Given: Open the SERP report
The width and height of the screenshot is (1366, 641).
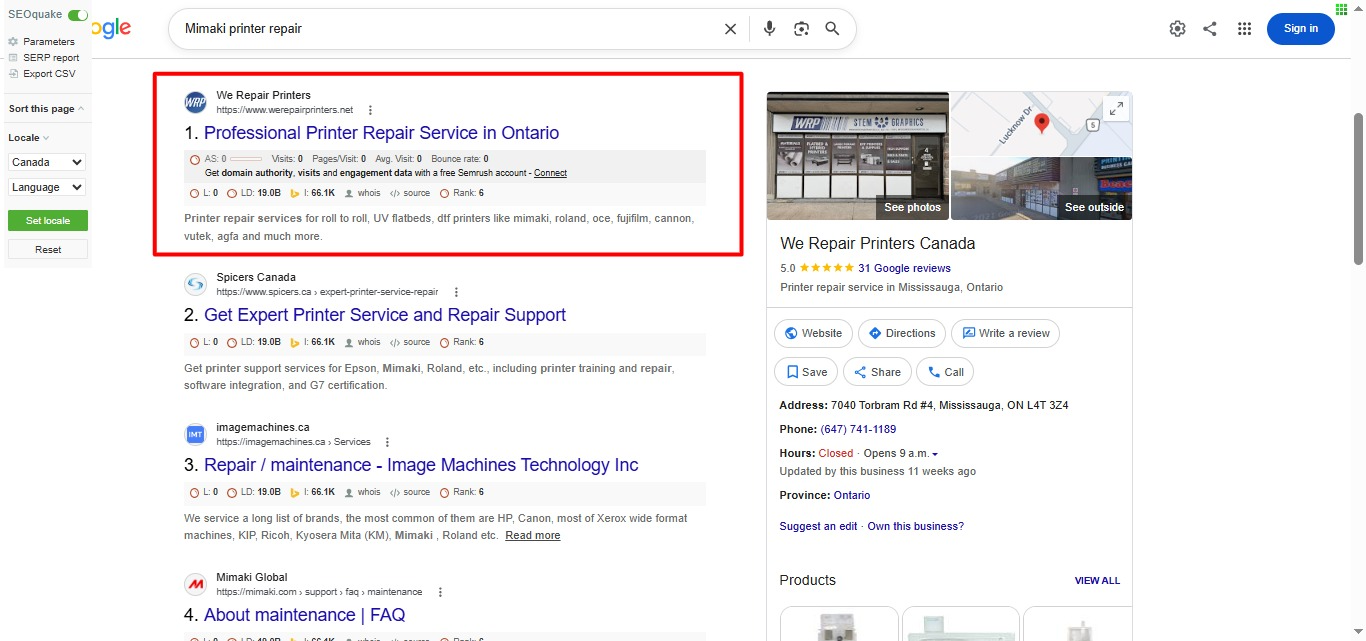Looking at the screenshot, I should [x=51, y=58].
